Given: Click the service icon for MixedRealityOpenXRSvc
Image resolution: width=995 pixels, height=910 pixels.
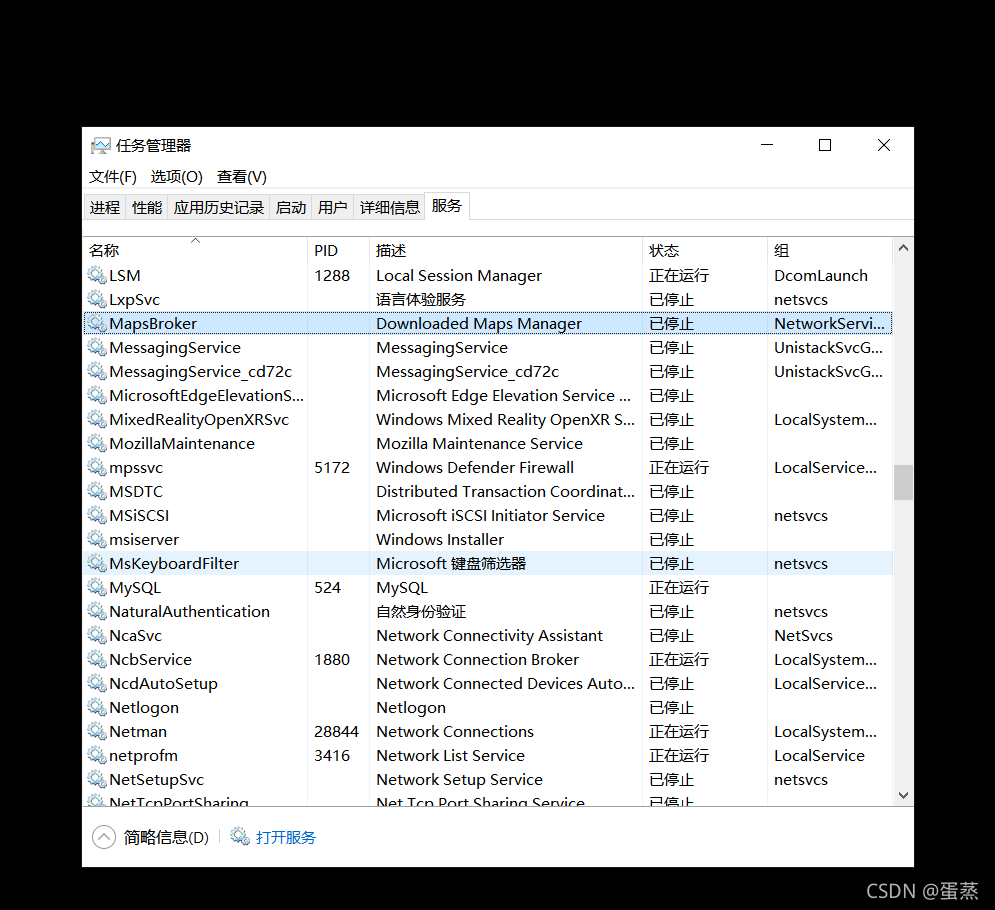Looking at the screenshot, I should tap(97, 419).
